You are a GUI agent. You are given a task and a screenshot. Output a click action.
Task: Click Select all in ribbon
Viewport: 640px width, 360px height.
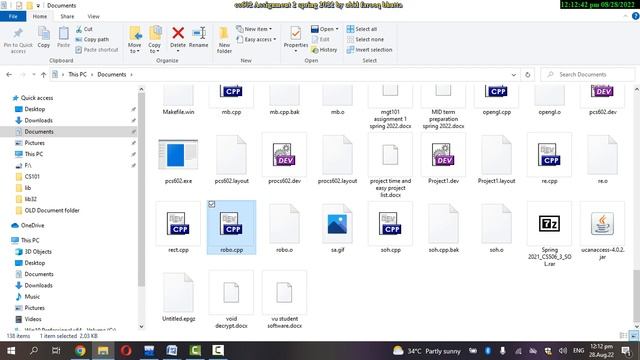pos(362,29)
